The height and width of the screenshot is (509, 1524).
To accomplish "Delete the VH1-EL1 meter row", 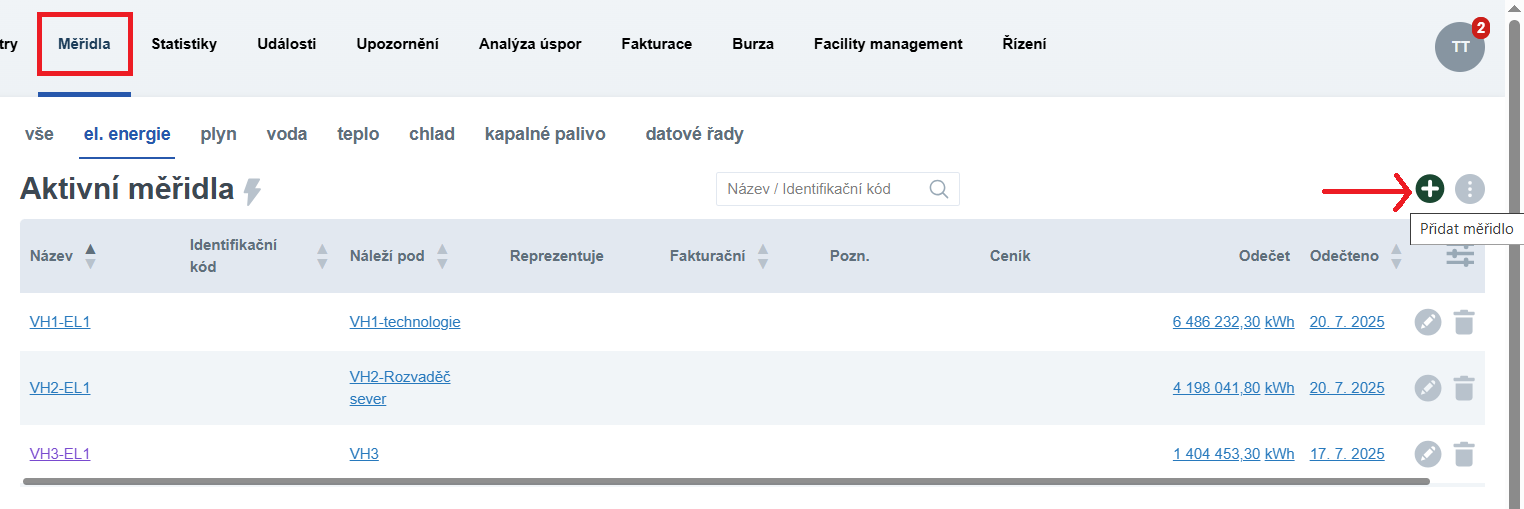I will 1464,322.
